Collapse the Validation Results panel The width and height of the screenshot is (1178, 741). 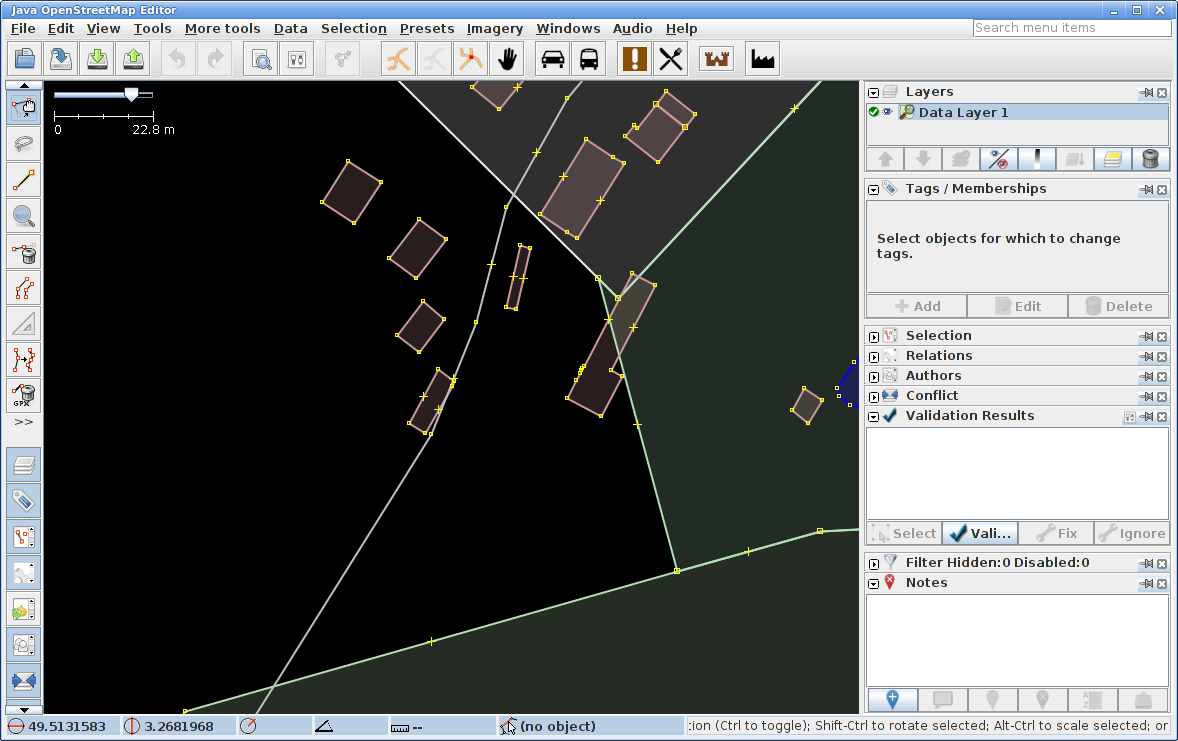873,416
